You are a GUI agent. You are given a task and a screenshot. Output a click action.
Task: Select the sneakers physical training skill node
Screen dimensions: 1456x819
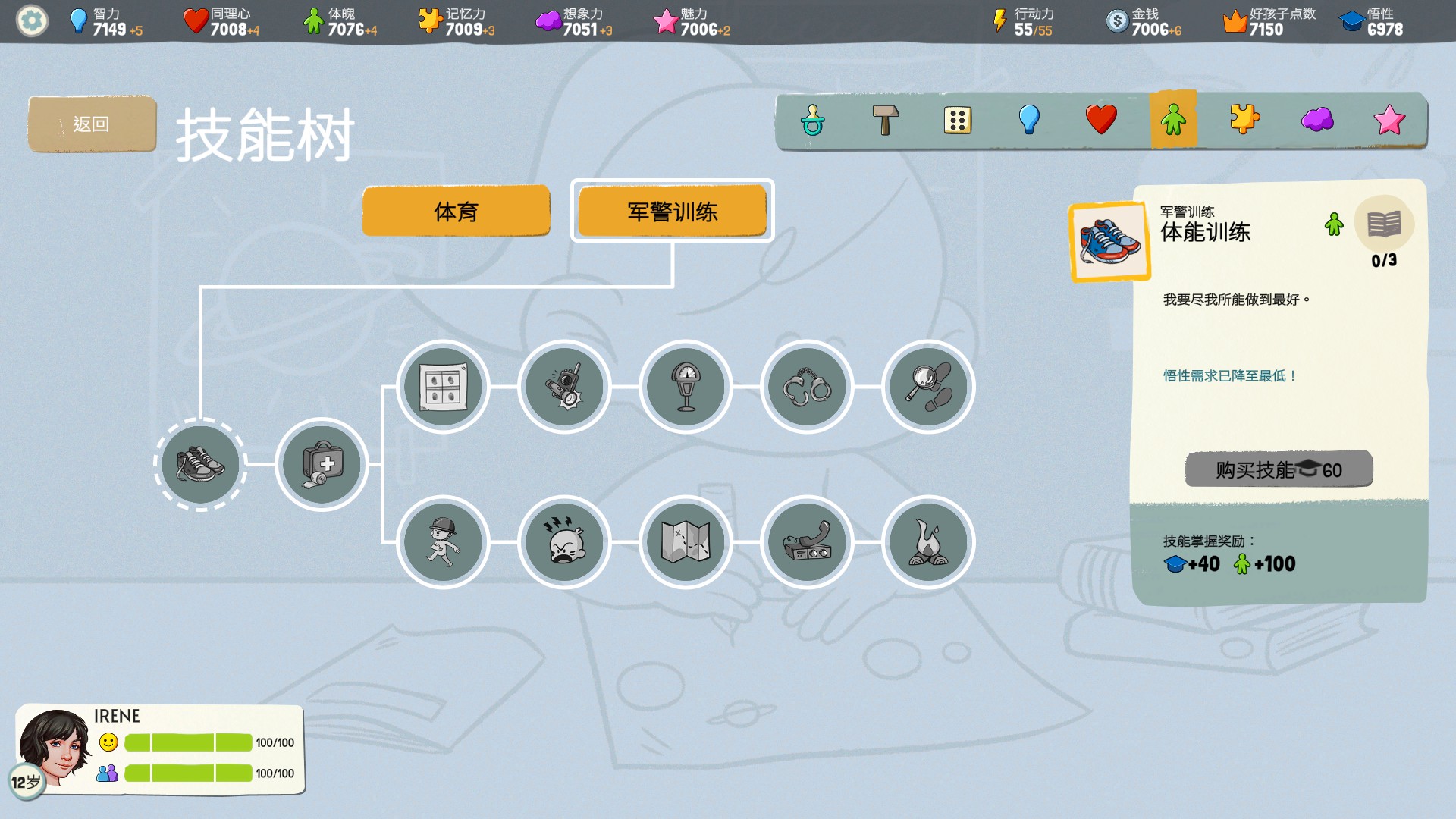(x=200, y=464)
